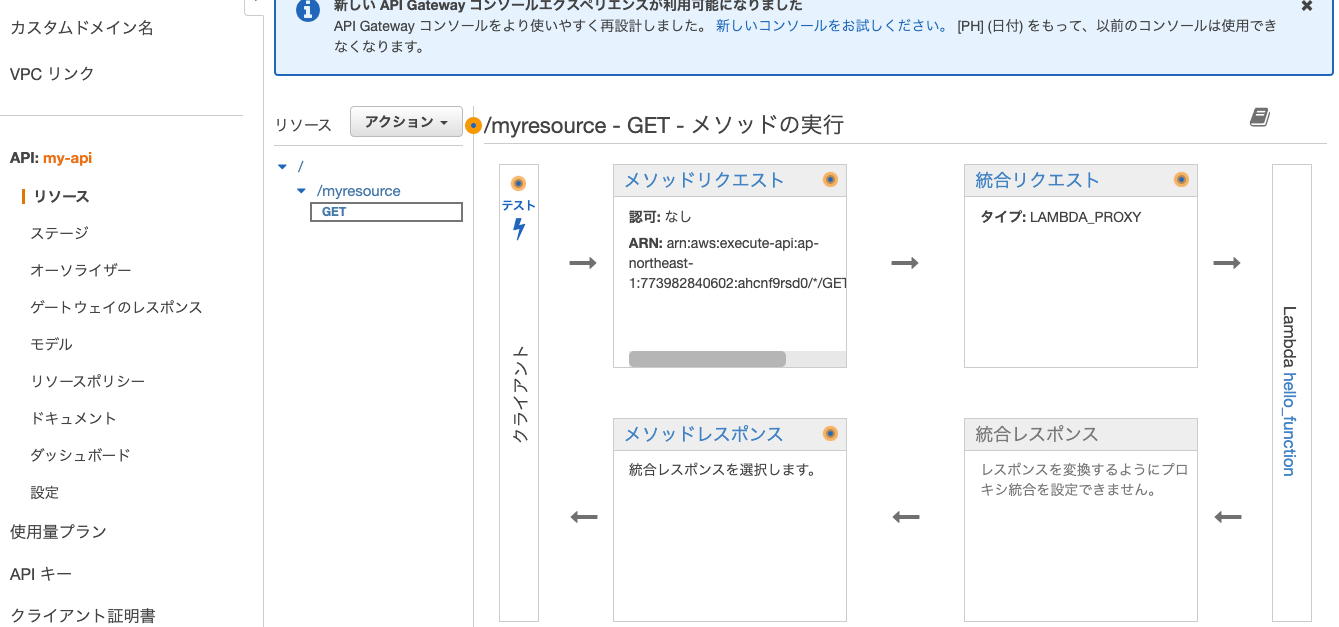Click the horizontal scrollbar in the method request box
Viewport: 1339px width, 627px height.
(707, 359)
